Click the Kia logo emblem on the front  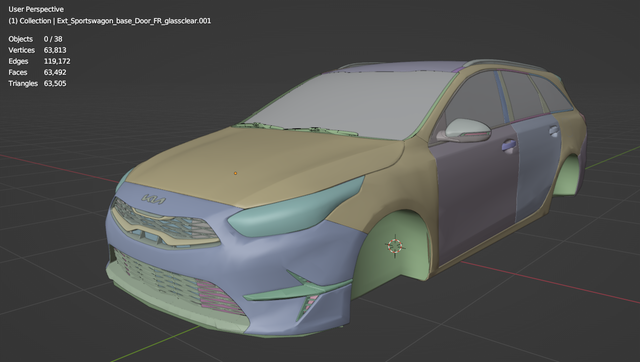click(x=153, y=199)
